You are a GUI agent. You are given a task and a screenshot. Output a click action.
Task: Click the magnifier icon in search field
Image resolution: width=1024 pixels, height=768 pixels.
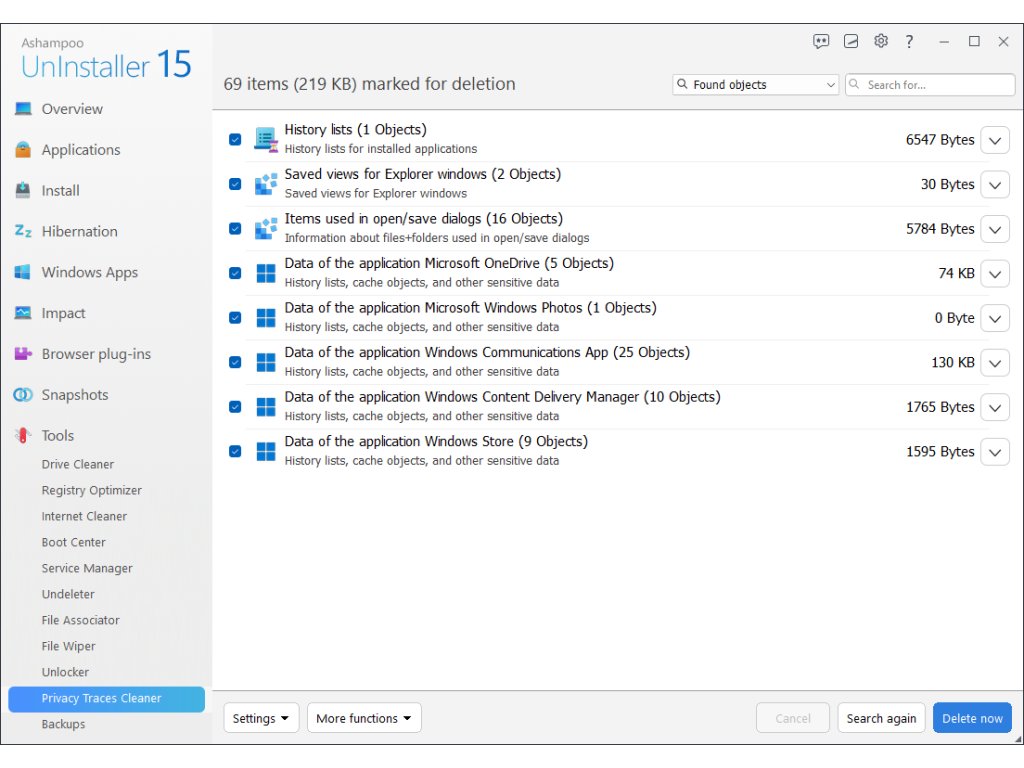854,84
